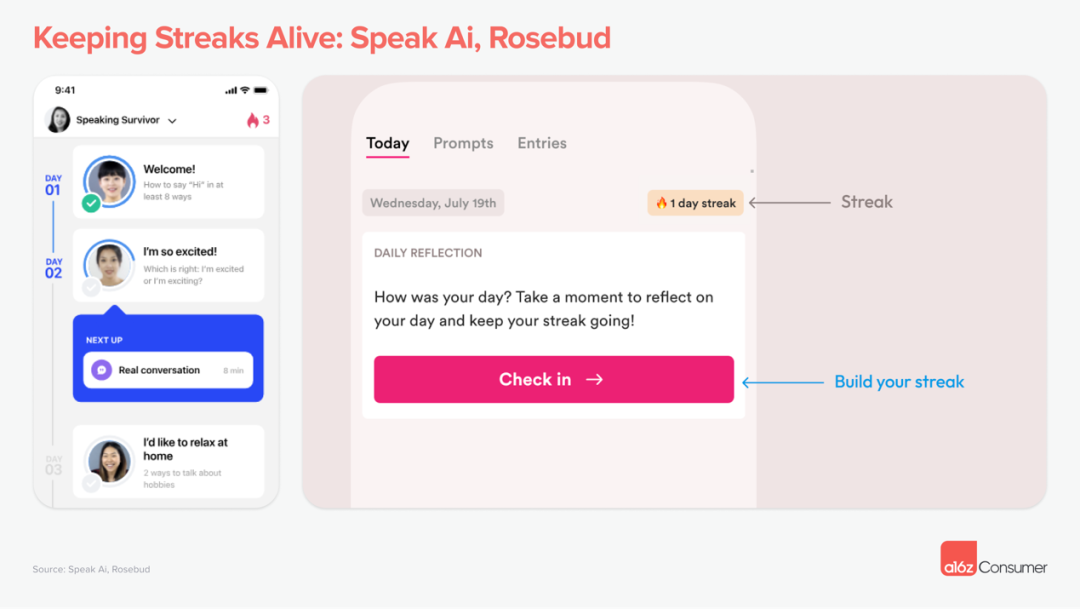The image size is (1080, 609).
Task: Tap the flame streak icon showing 3
Action: pos(253,120)
